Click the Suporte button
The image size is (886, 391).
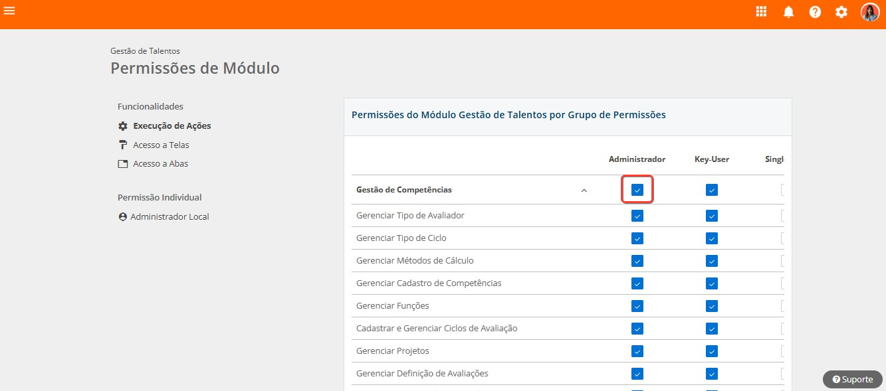tap(853, 379)
